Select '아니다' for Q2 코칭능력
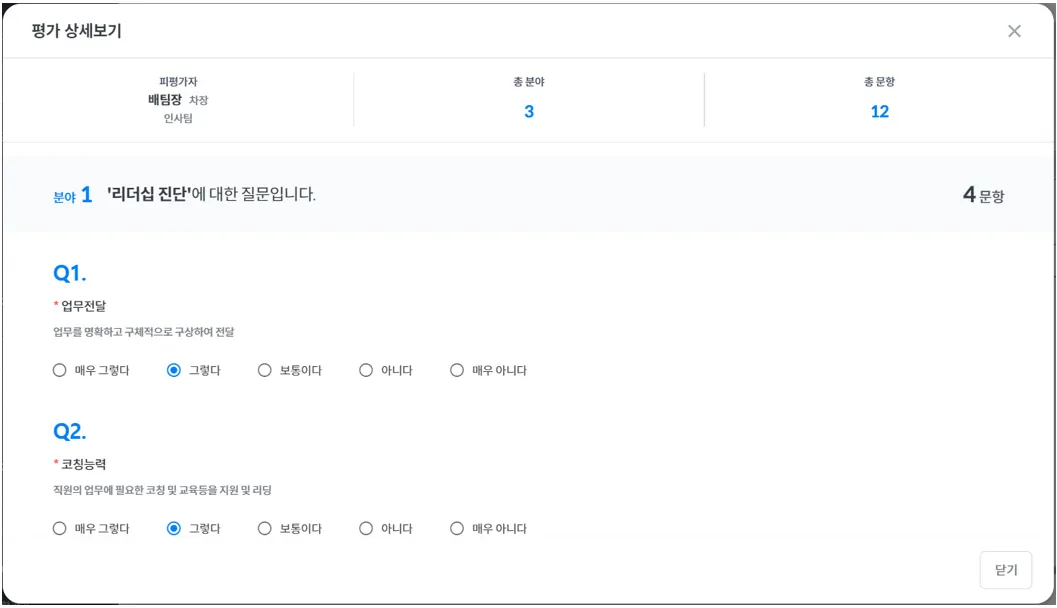1057x608 pixels. 365,528
